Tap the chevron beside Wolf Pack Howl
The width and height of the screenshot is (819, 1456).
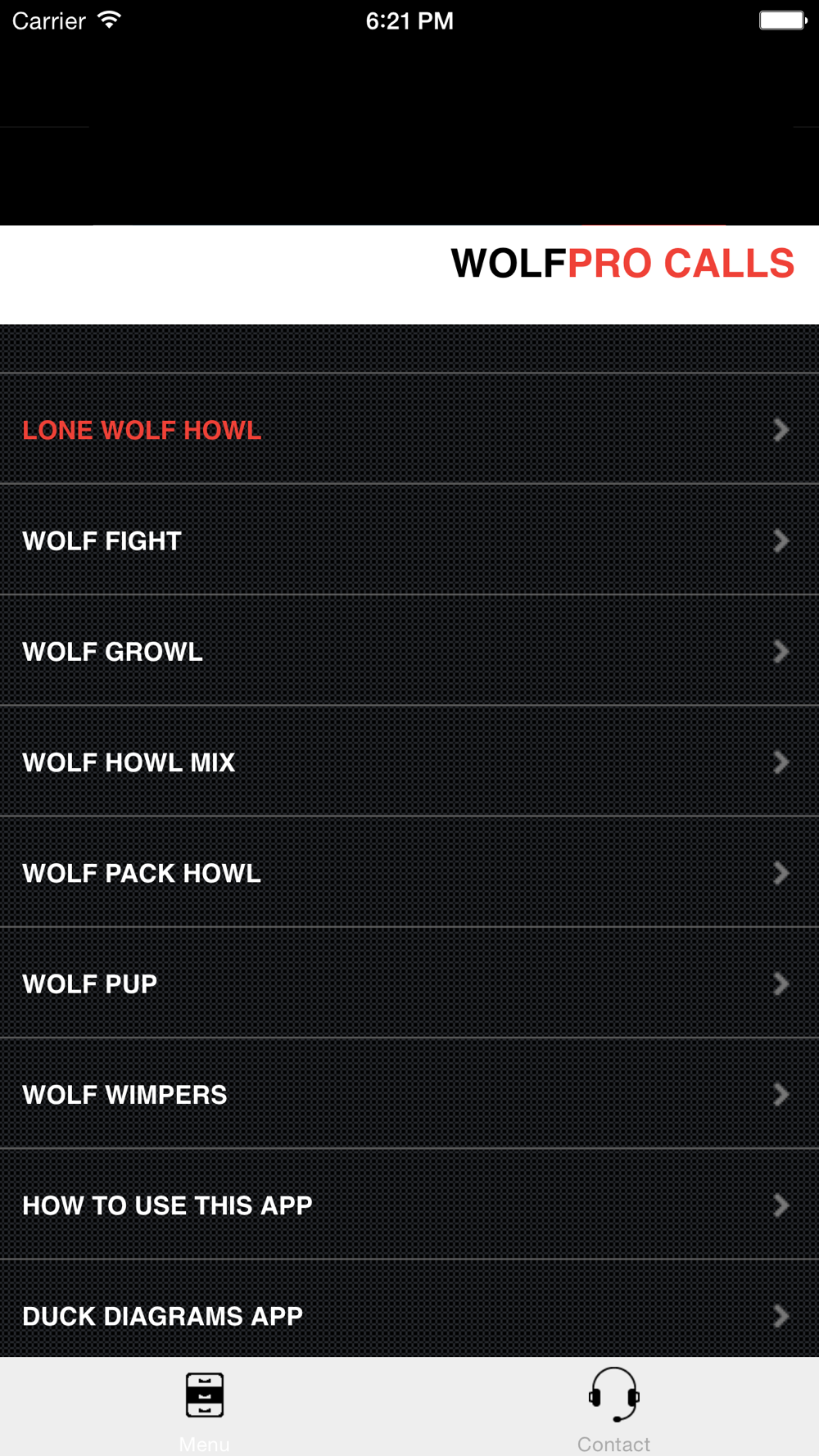click(781, 873)
